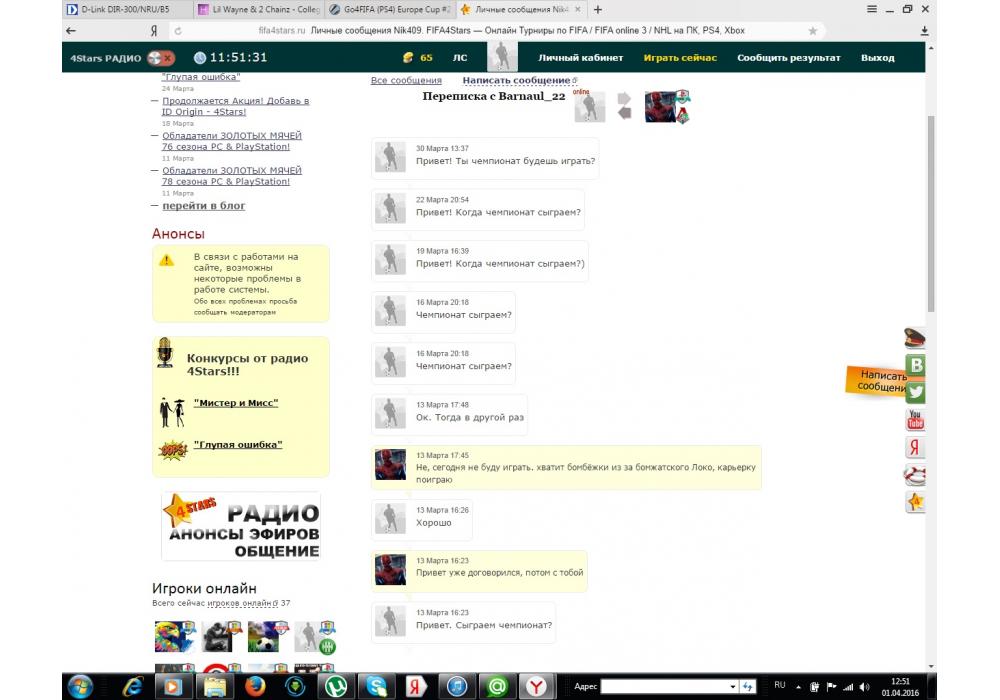Click the microphone icon by Конкурсы от радио

(165, 353)
